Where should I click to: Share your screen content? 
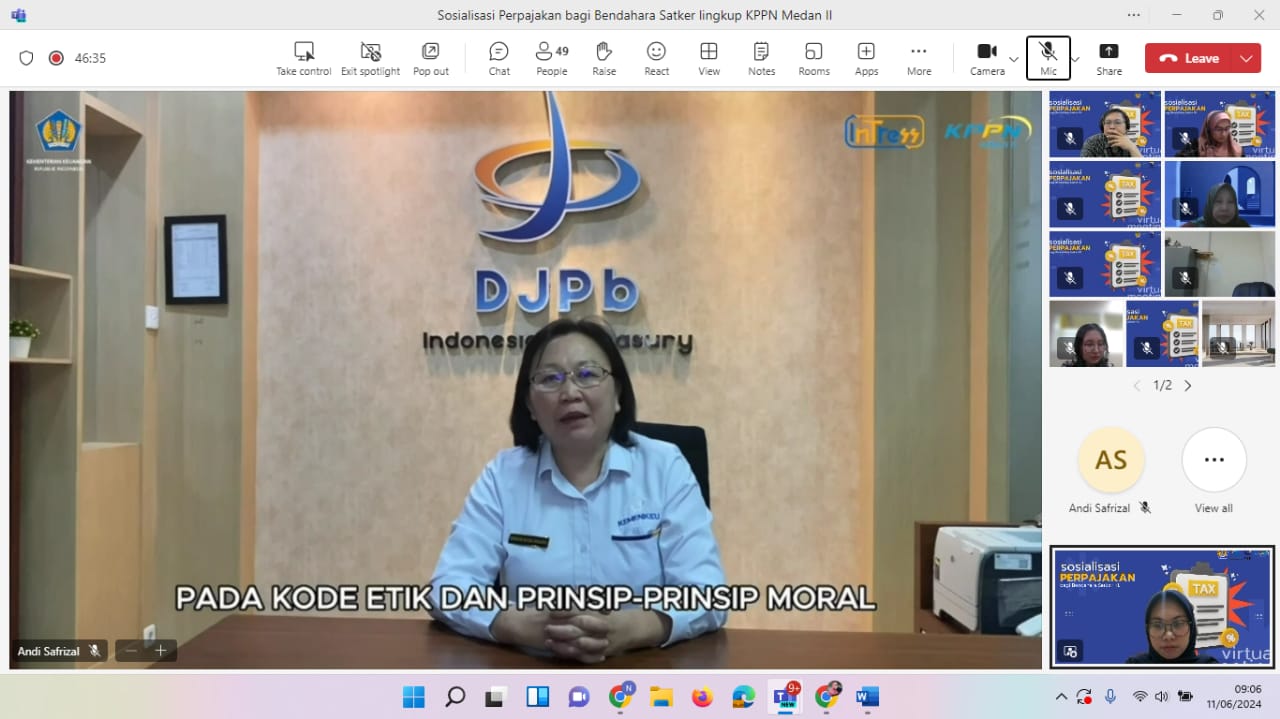[1109, 58]
